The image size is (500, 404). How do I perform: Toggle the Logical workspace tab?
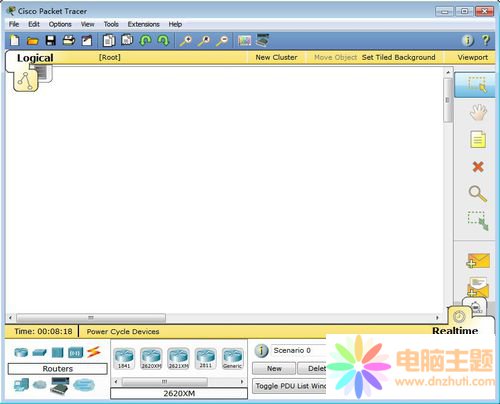(x=35, y=58)
